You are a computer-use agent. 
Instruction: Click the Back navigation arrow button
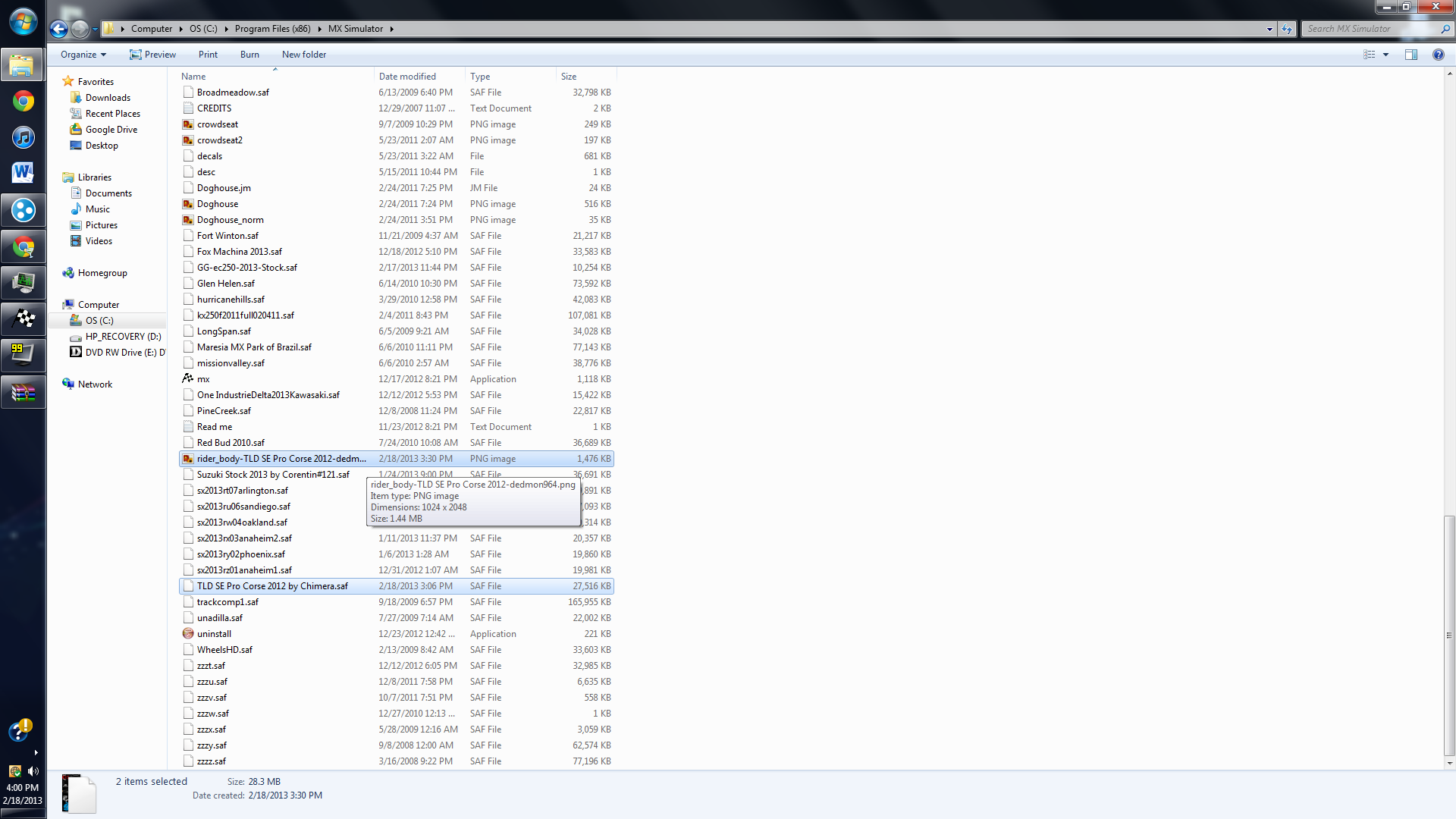(58, 29)
